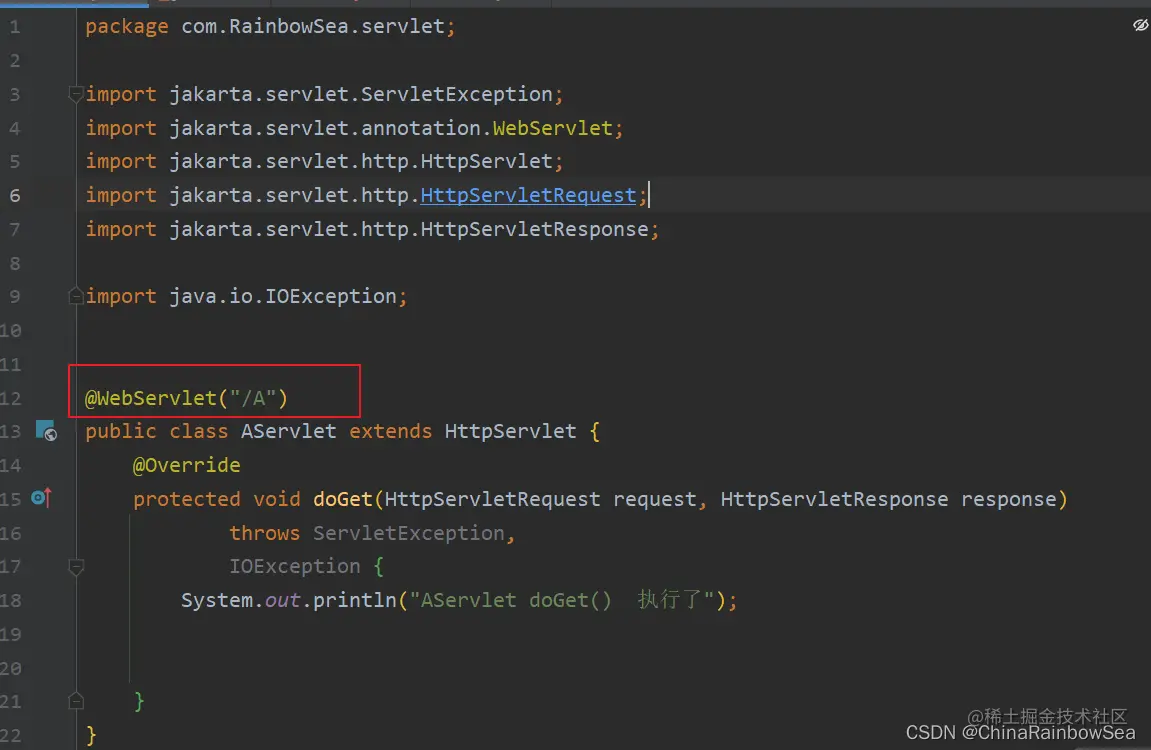Click the package name com.RainbowSea.servlet
The width and height of the screenshot is (1151, 750).
pyautogui.click(x=313, y=26)
